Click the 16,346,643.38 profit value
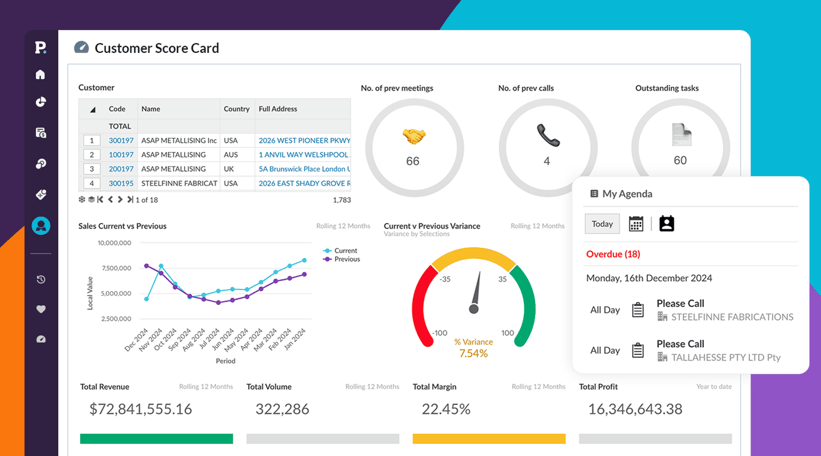Image resolution: width=821 pixels, height=456 pixels. pyautogui.click(x=635, y=409)
